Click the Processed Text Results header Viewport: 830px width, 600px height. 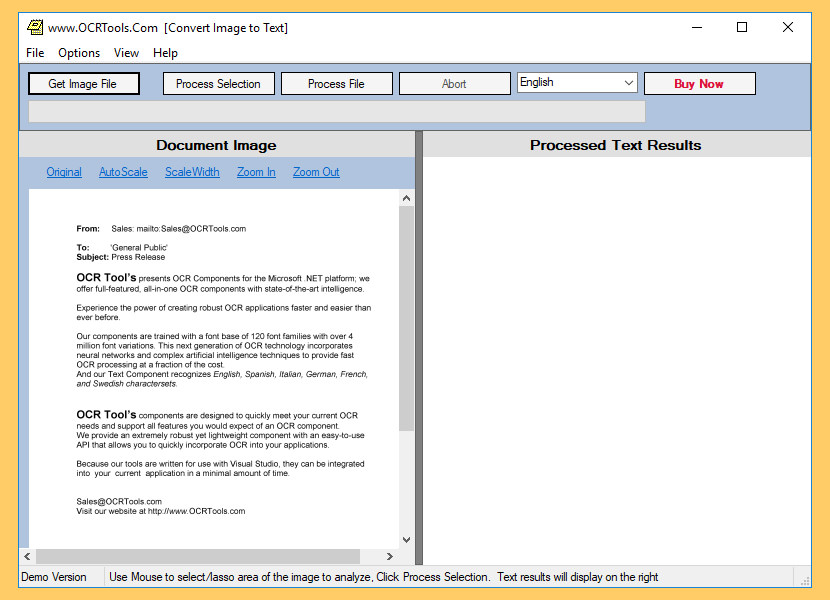pyautogui.click(x=616, y=145)
